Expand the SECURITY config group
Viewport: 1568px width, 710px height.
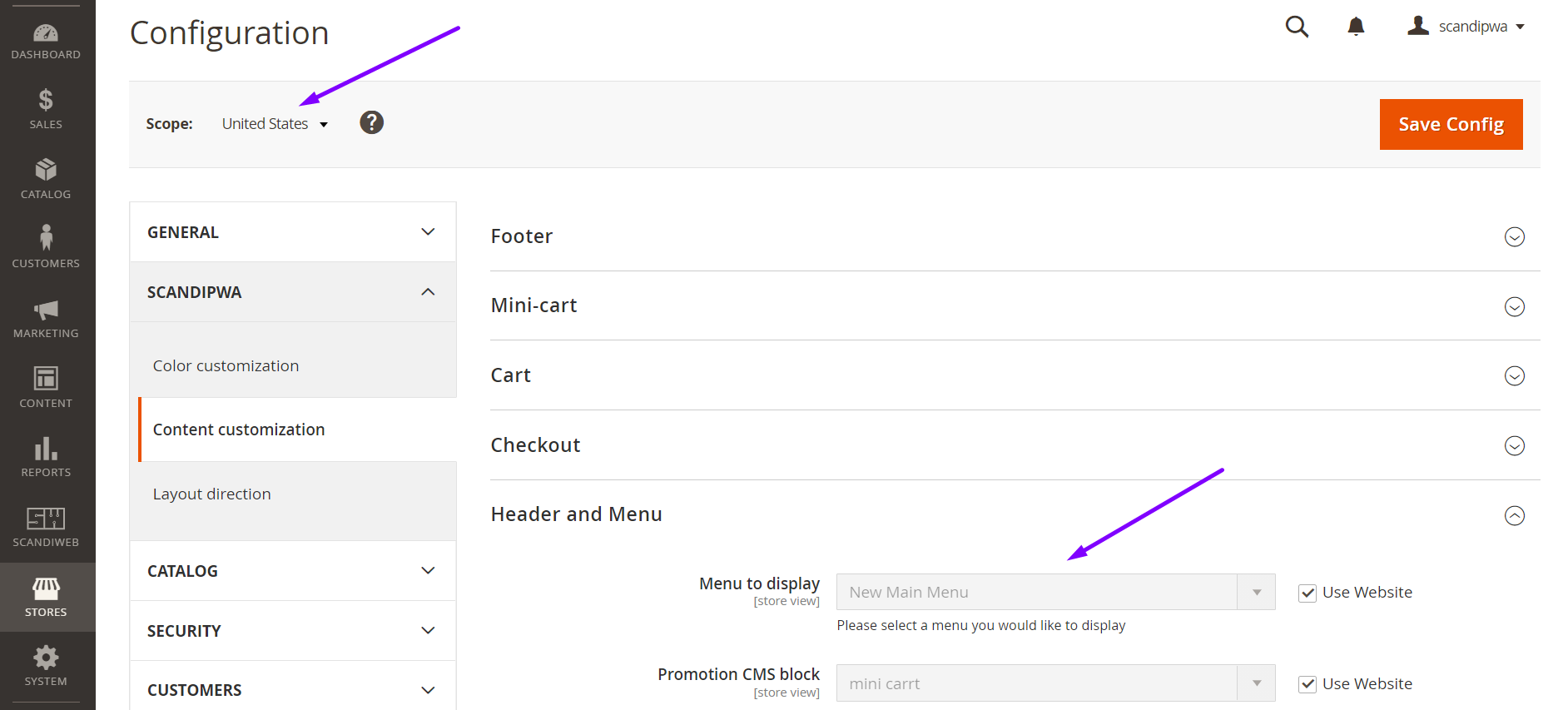click(x=293, y=631)
